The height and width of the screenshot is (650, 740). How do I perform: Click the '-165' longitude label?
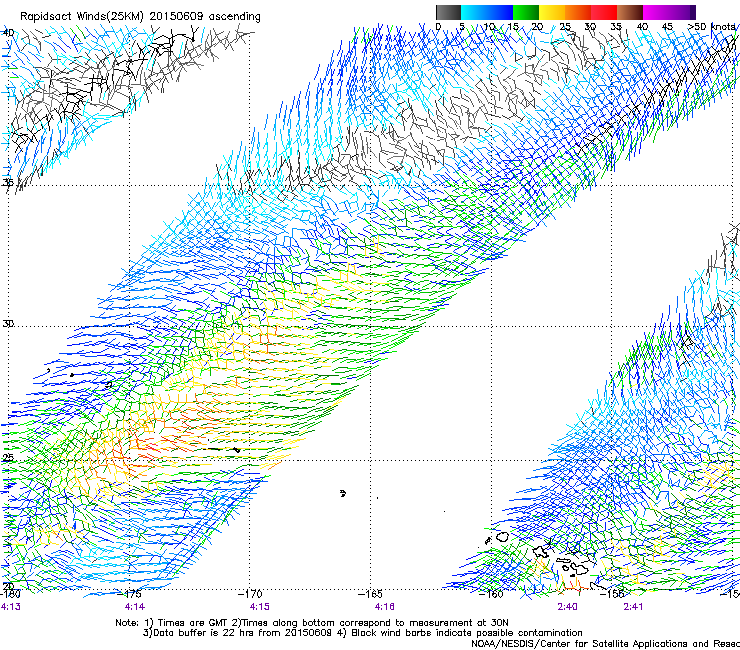371,594
